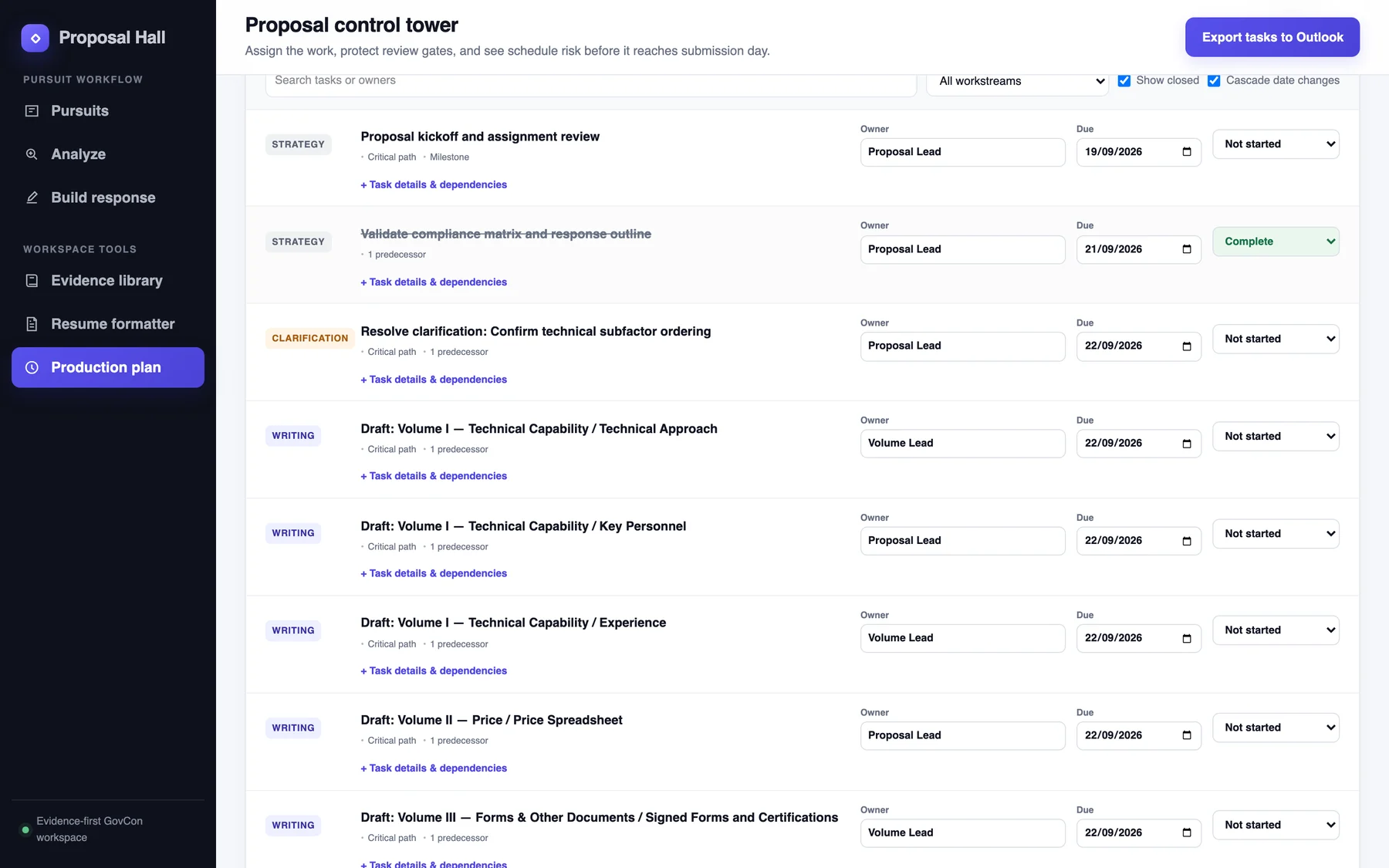
Task: Toggle the Cascade date changes checkbox
Action: 1214,81
